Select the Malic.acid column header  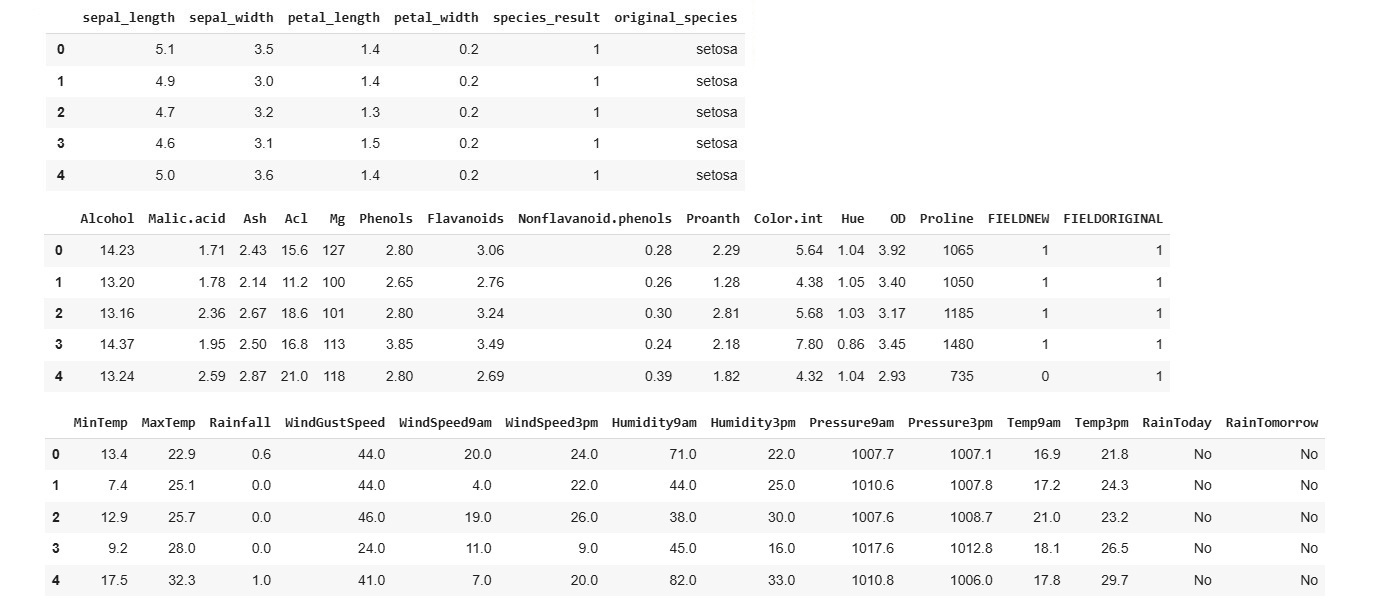point(186,218)
